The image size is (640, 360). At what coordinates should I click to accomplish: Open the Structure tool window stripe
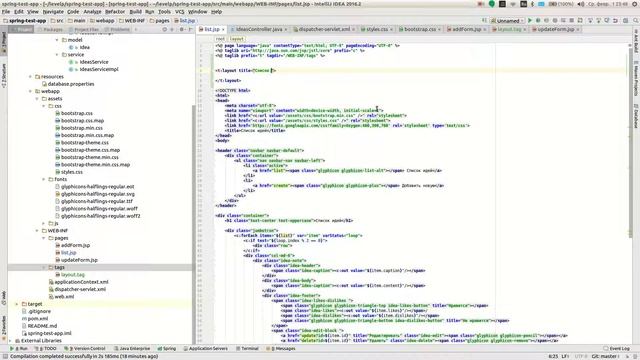pyautogui.click(x=4, y=76)
